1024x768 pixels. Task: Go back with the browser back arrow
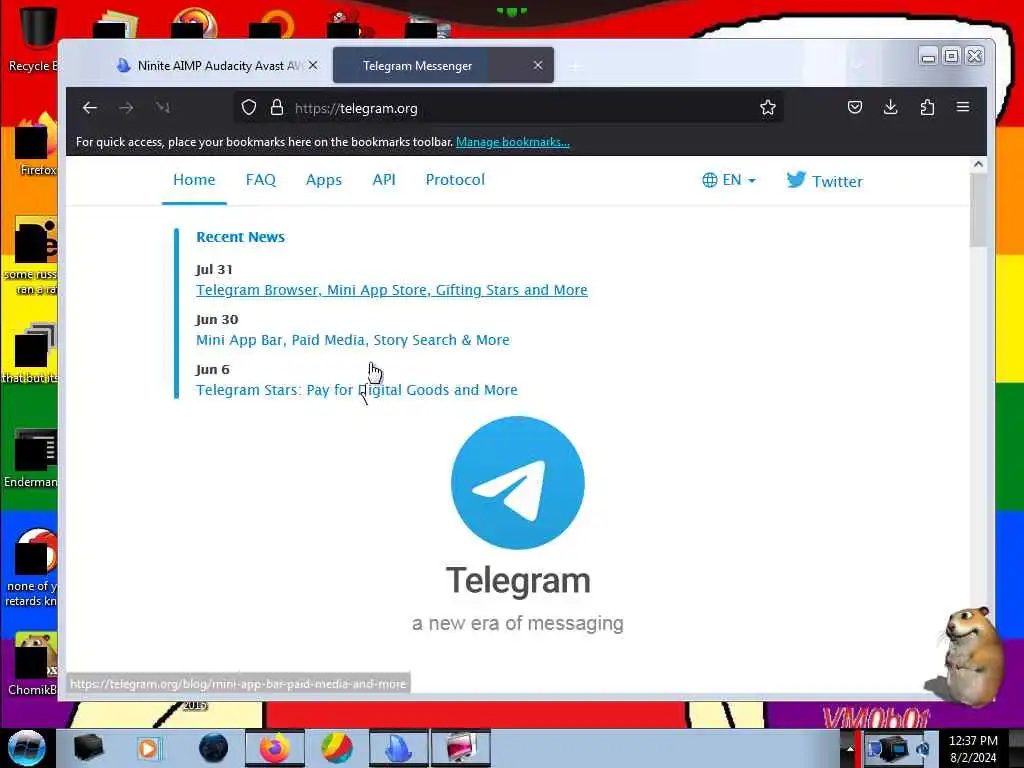point(90,108)
